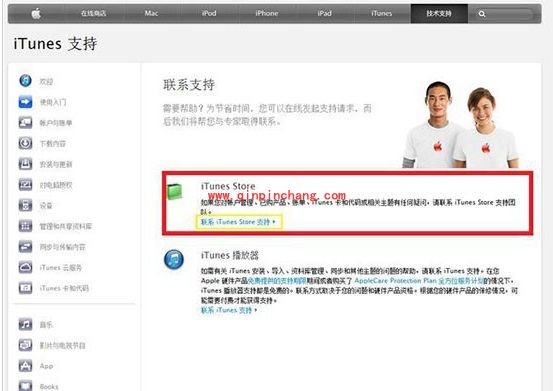Click the iTunes 云服务 cloud icon

pos(25,267)
